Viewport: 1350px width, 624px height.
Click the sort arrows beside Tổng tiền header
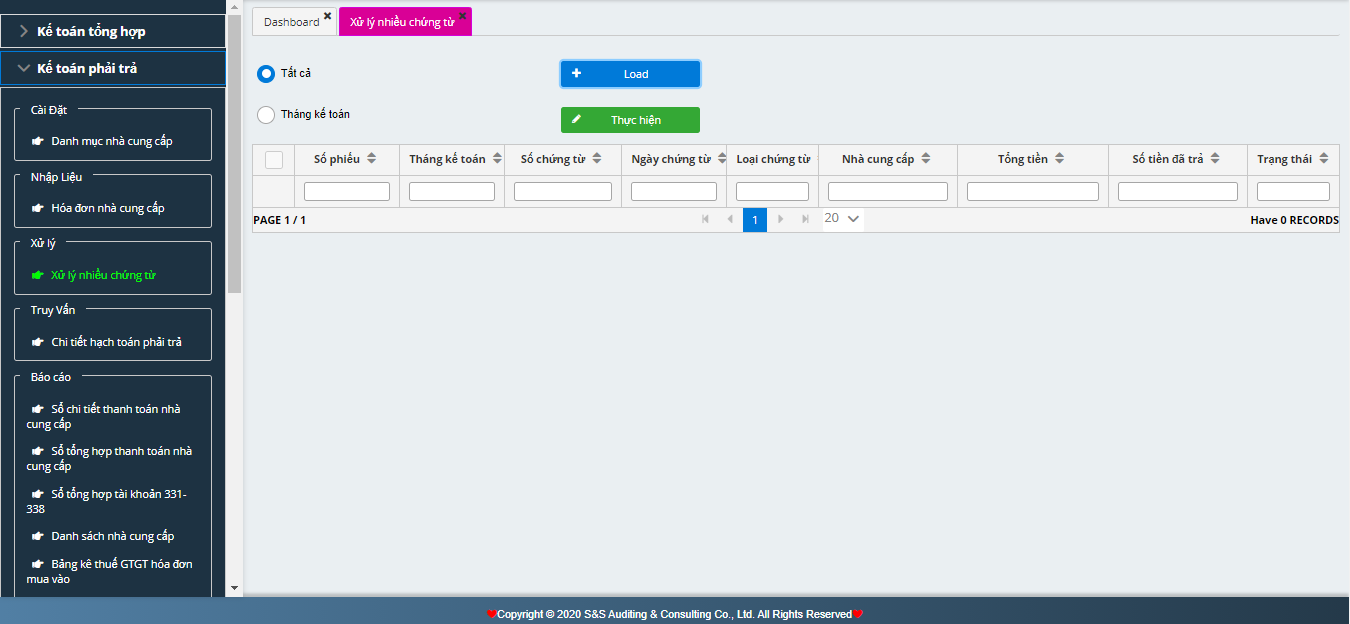[x=1059, y=159]
